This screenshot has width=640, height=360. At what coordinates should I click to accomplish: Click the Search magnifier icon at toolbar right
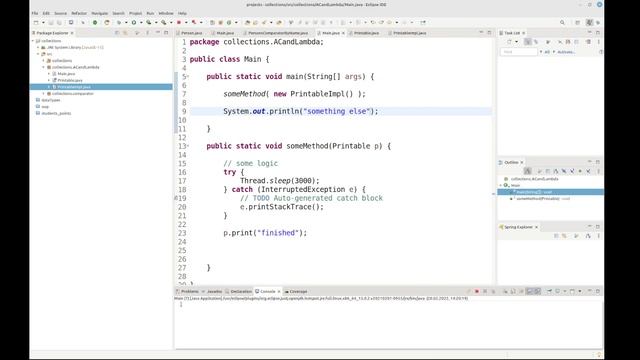[x=562, y=22]
